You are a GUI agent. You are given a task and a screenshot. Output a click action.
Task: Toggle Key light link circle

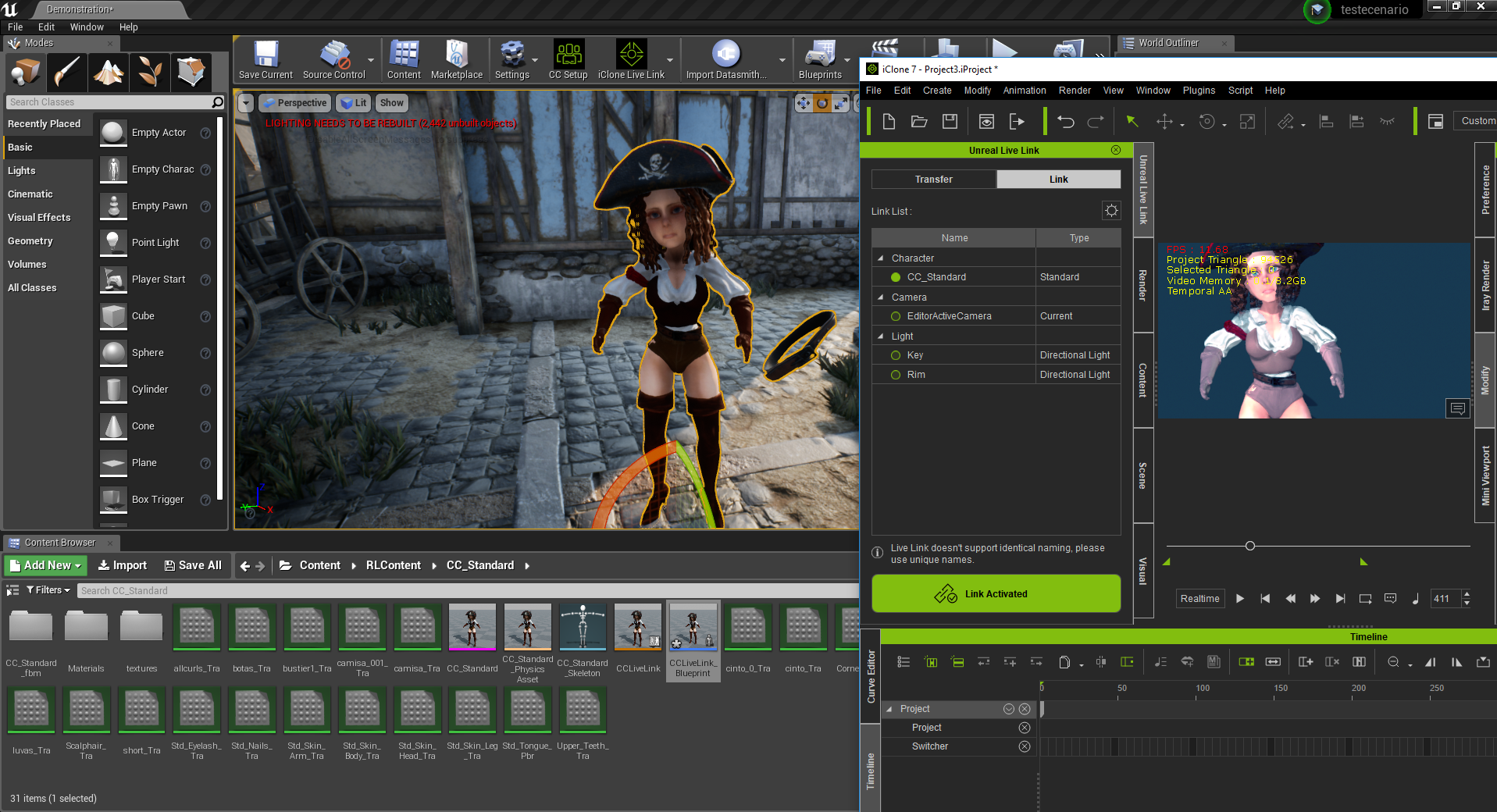[x=896, y=355]
